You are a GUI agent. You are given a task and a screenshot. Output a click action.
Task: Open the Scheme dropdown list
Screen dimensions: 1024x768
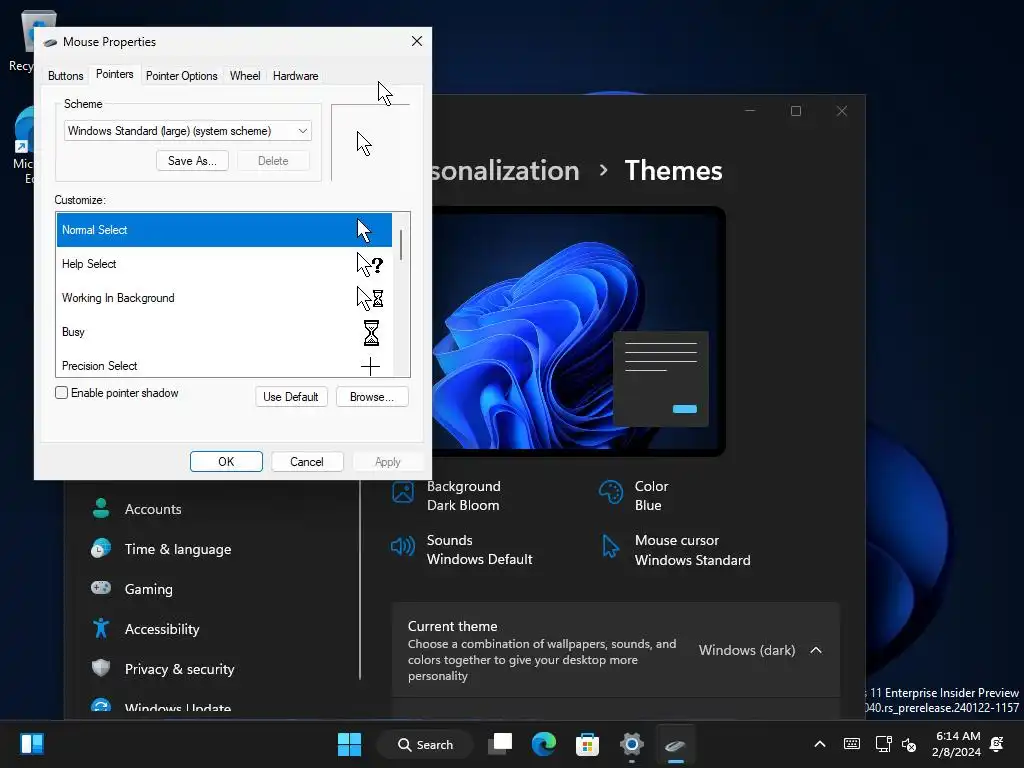pos(187,131)
